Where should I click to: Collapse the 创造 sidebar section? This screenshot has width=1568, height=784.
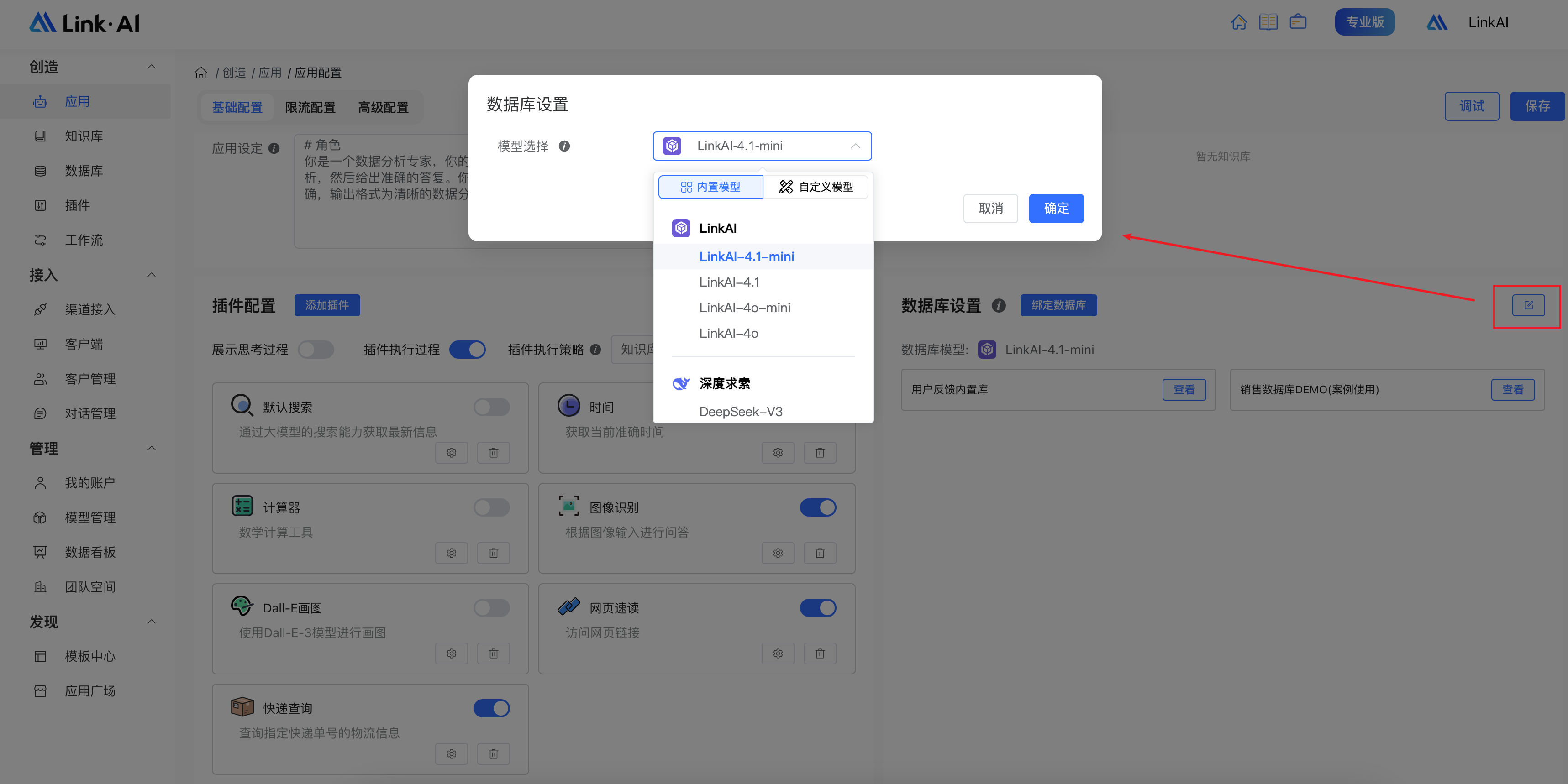152,67
